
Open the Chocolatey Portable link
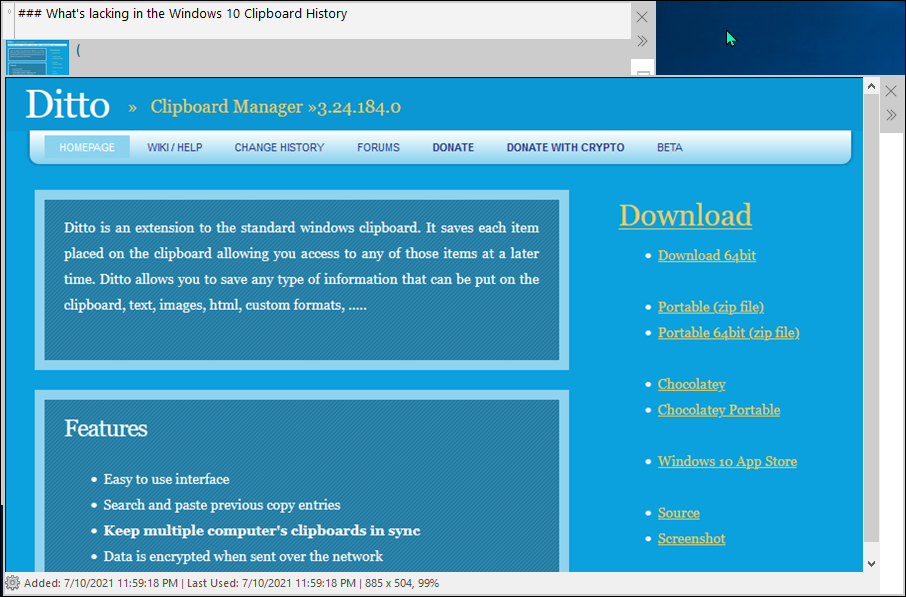point(719,410)
